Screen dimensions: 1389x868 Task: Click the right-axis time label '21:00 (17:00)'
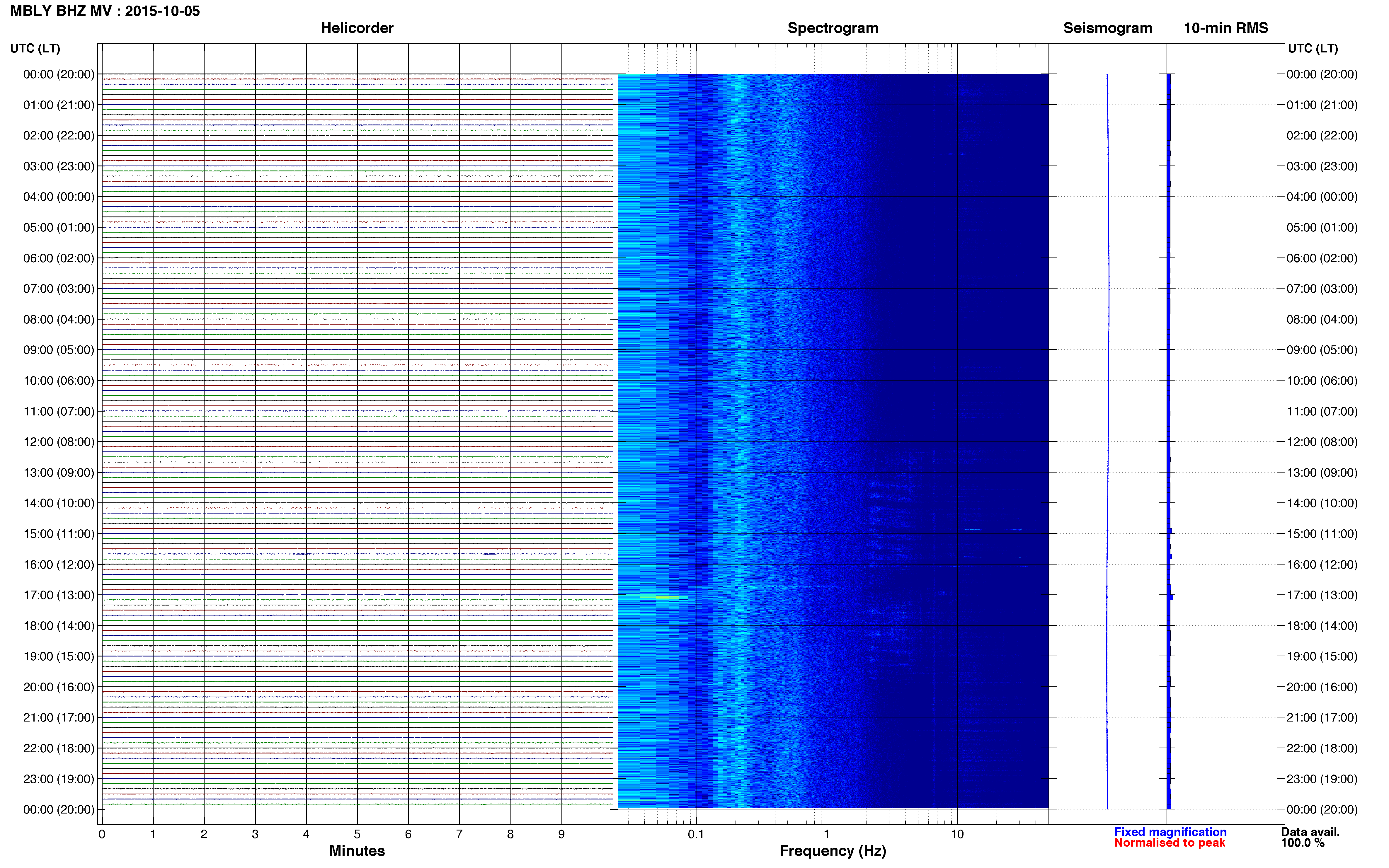1322,718
